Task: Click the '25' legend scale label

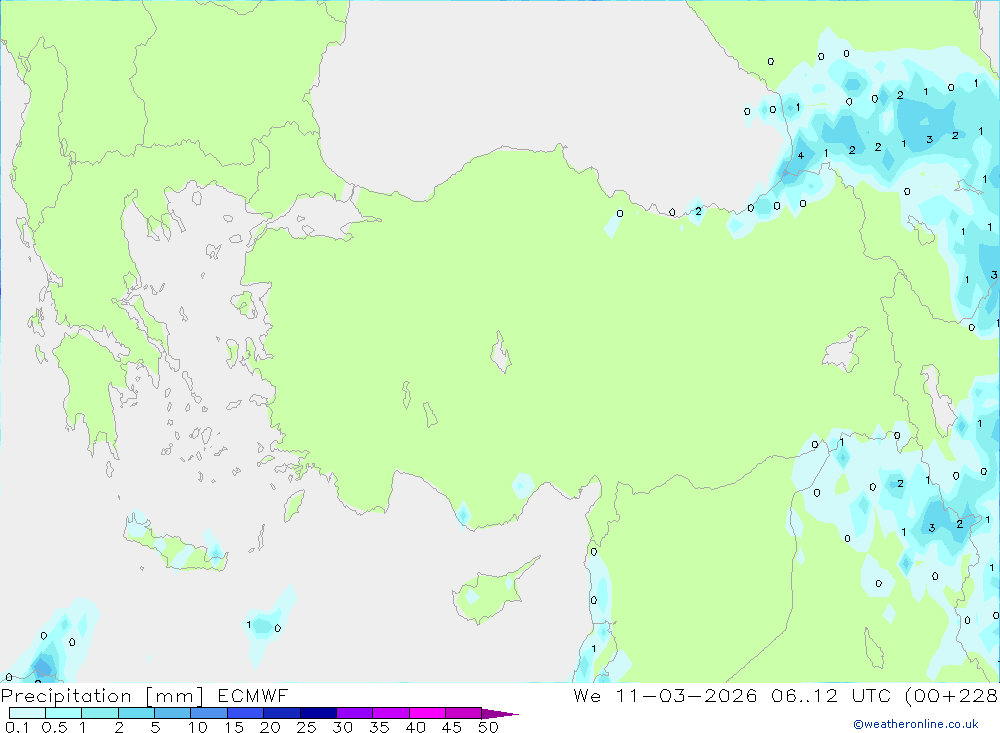Action: 306,727
